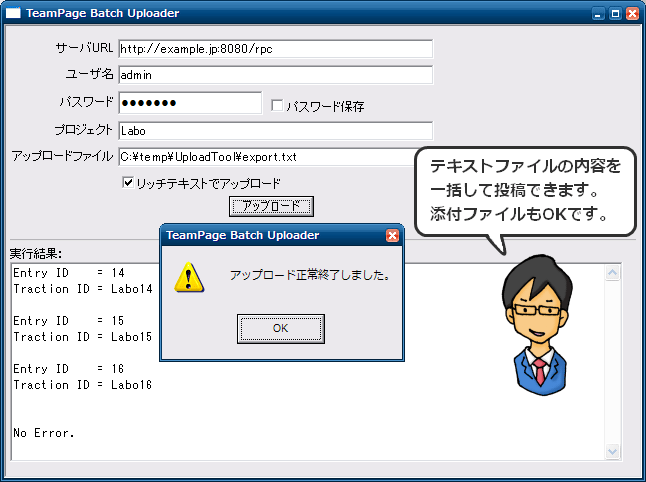The image size is (646, 482).
Task: Click the 'Traction ID = Labo14' line
Action: pos(82,289)
